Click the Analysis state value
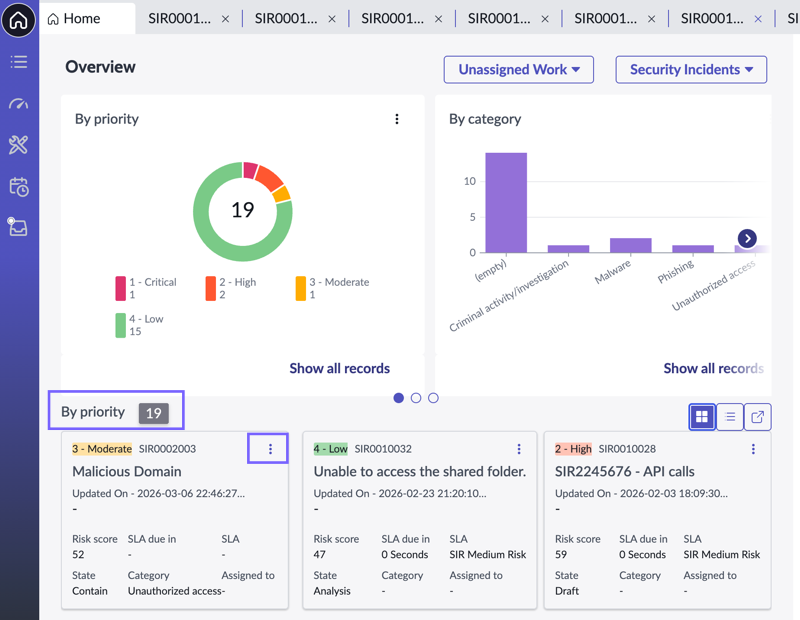The width and height of the screenshot is (800, 620). coord(332,591)
